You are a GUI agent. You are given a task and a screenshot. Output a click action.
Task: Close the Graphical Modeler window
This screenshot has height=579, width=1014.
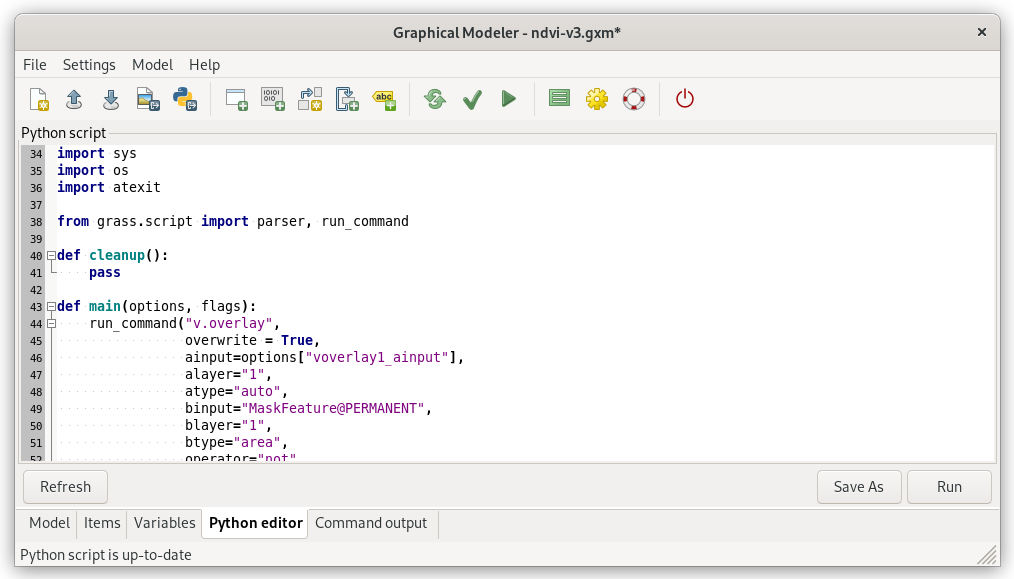point(982,32)
